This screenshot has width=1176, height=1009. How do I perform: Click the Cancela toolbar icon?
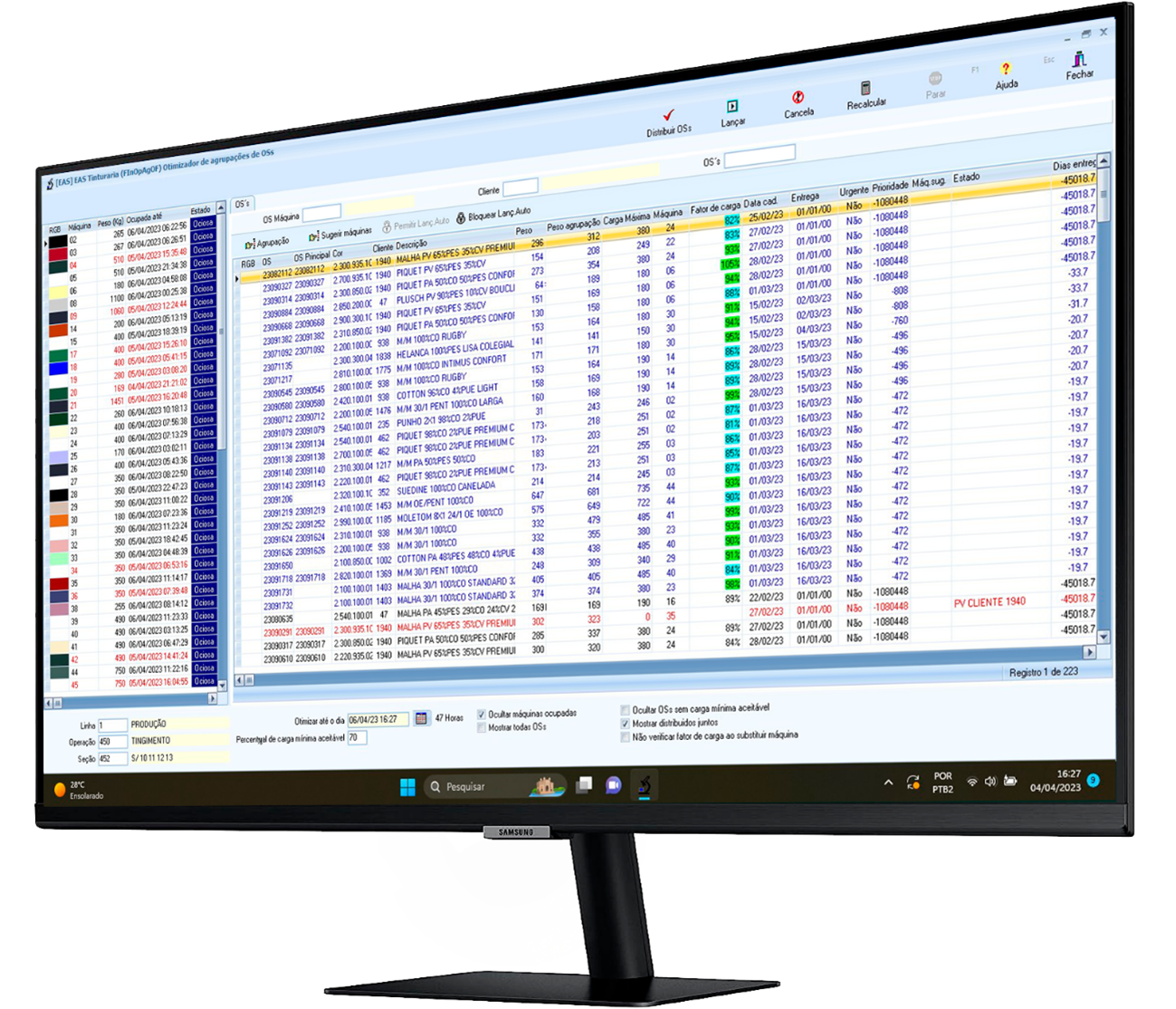[798, 98]
